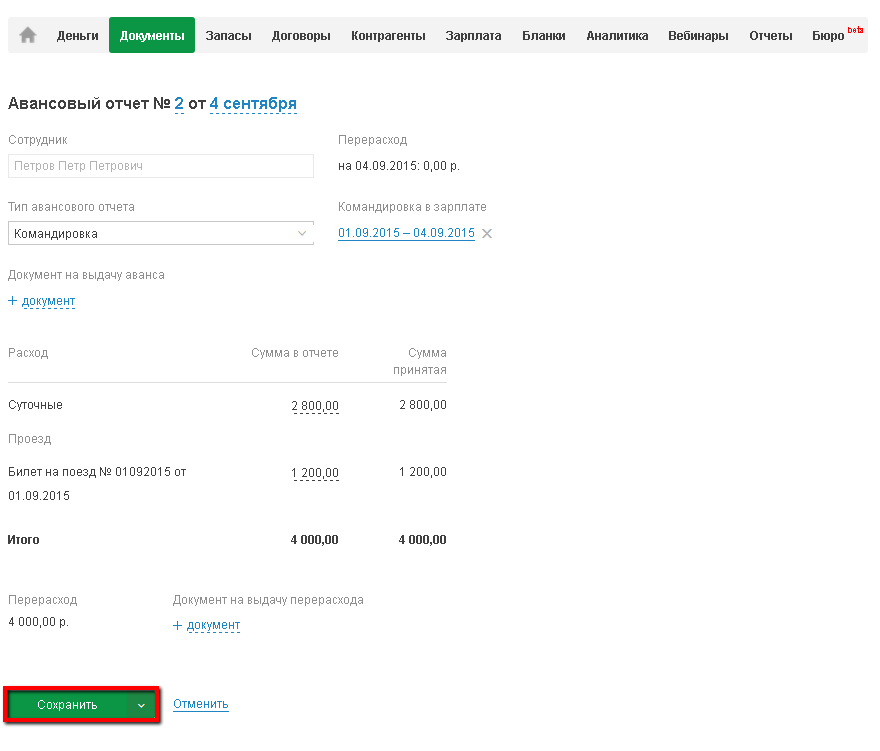Change the report date 4 сентября
Viewport: 880px width, 751px height.
[x=253, y=104]
